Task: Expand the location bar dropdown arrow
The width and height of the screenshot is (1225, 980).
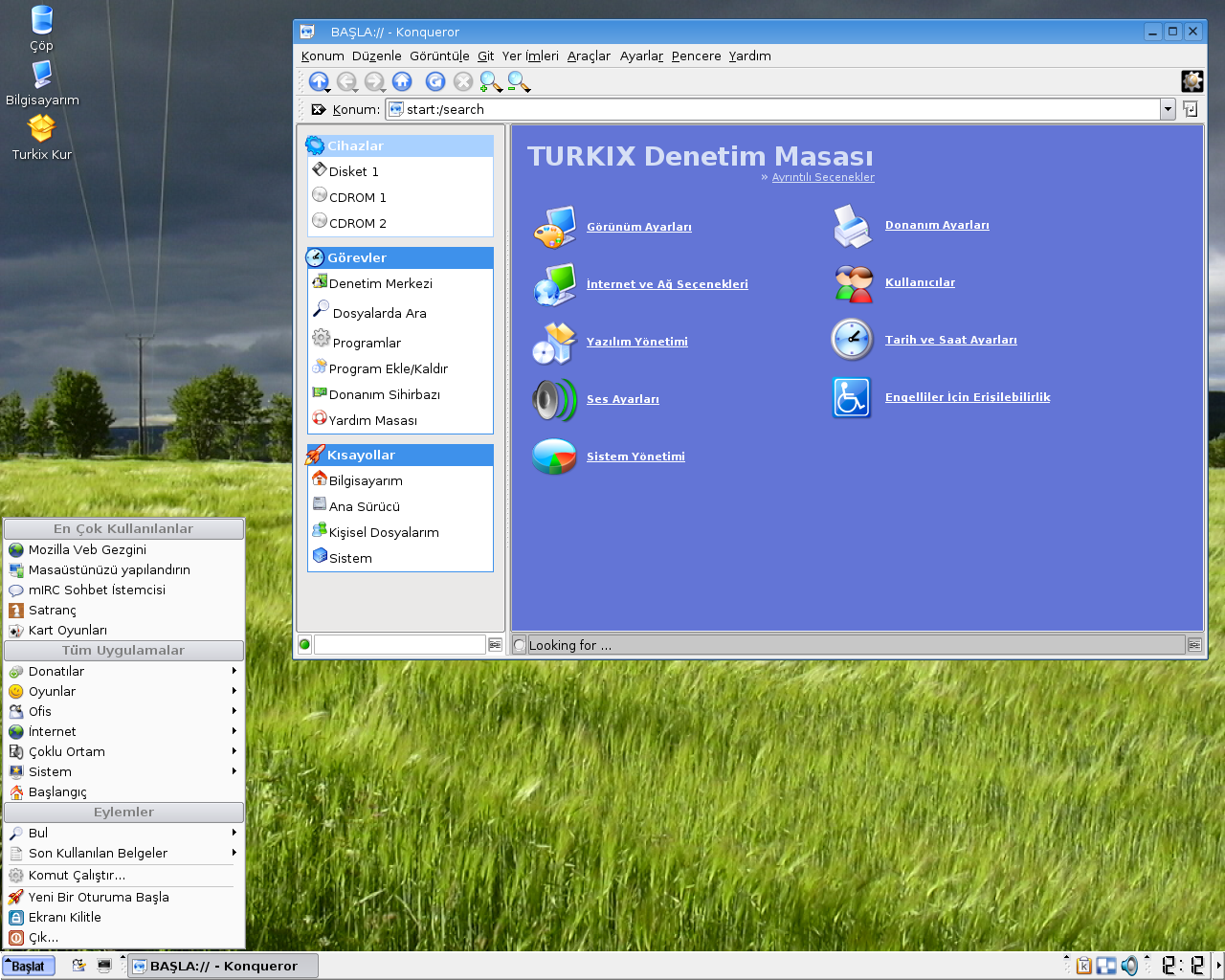Action: [x=1168, y=110]
